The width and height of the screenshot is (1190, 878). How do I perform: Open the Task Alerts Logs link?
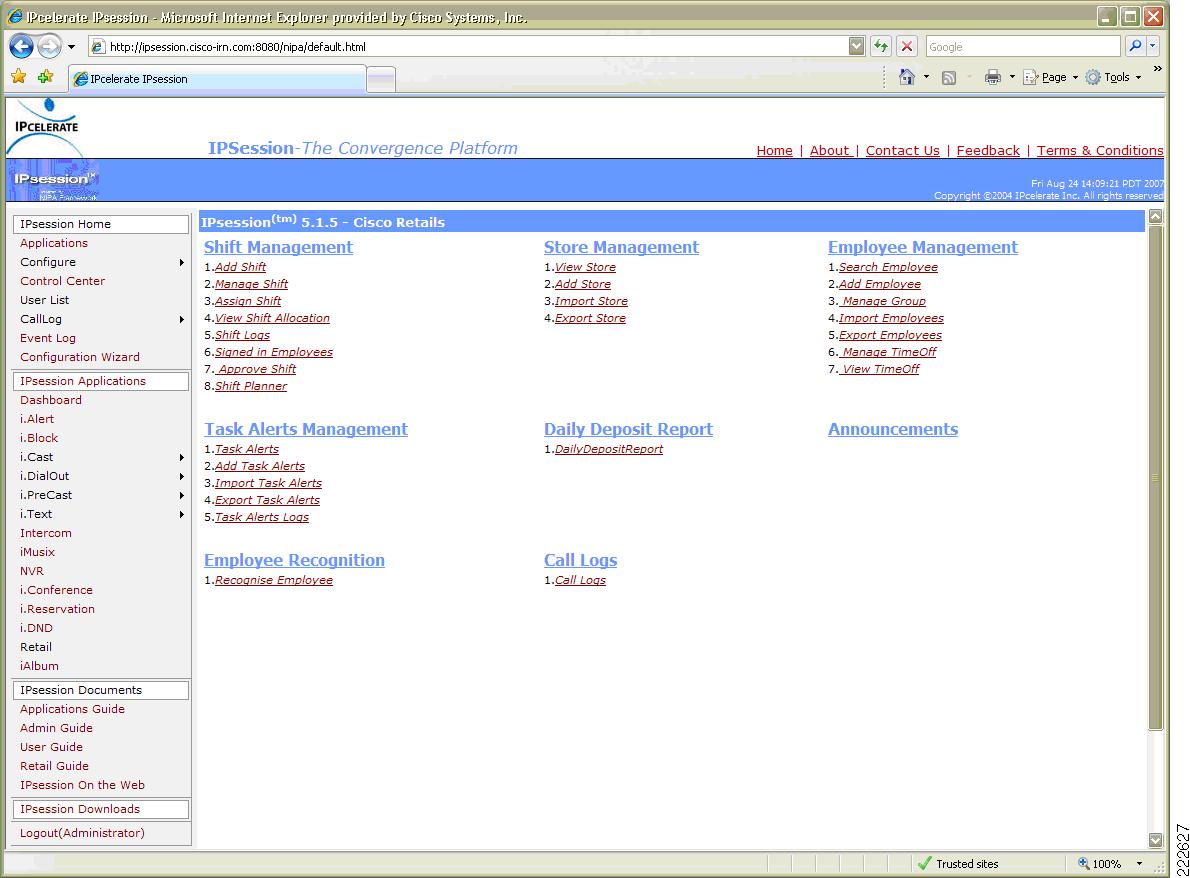(262, 517)
